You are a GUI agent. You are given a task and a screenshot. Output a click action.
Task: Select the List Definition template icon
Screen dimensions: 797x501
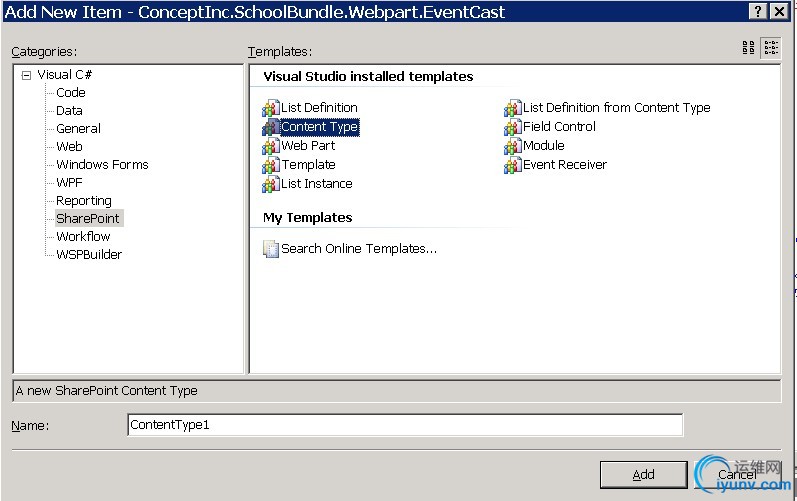[270, 108]
